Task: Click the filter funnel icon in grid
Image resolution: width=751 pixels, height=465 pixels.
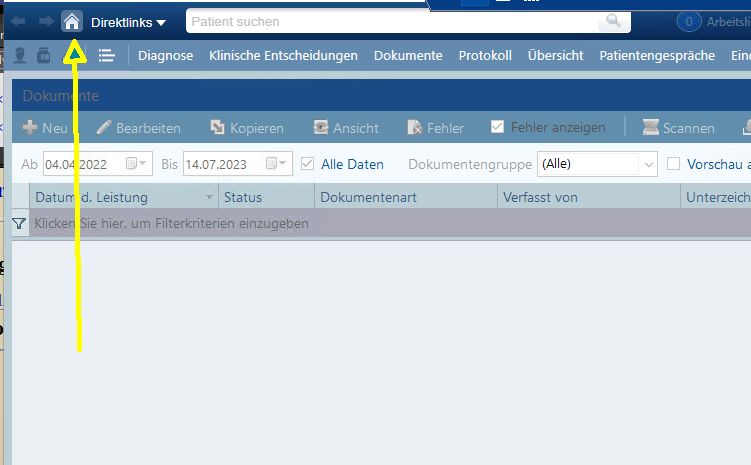Action: 19,224
